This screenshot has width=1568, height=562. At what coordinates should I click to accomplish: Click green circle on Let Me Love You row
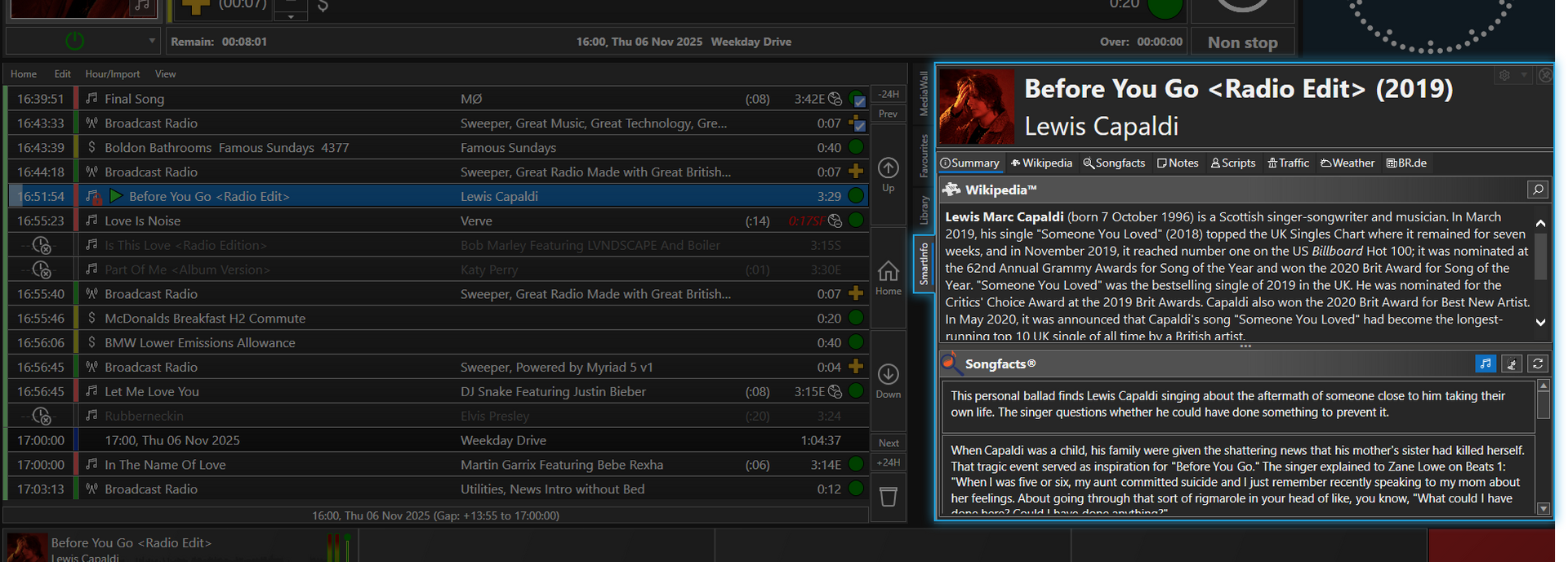pos(856,391)
